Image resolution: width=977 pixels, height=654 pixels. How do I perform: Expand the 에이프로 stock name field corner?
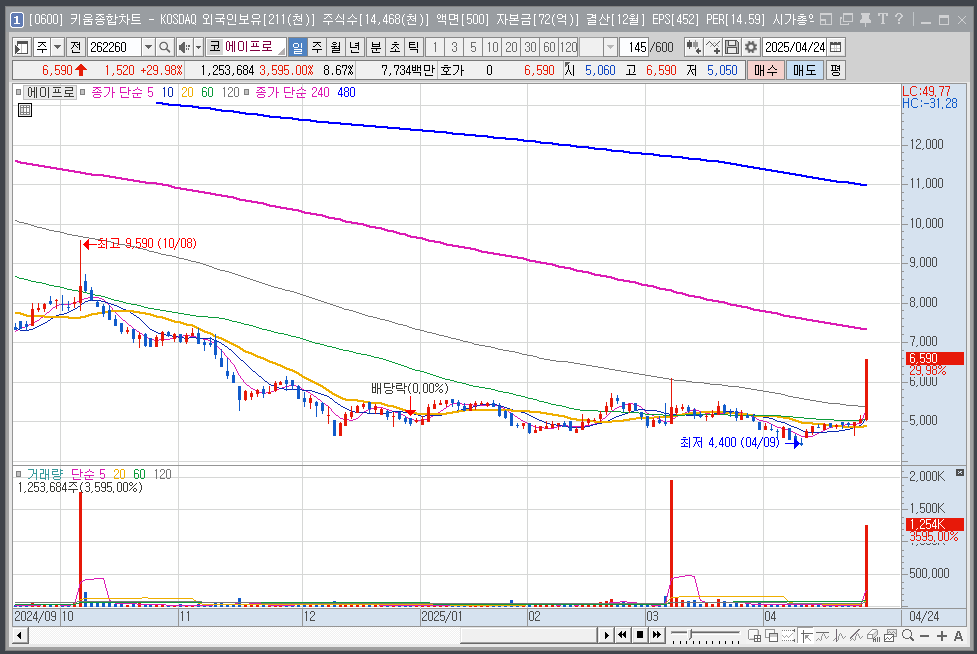coord(282,51)
